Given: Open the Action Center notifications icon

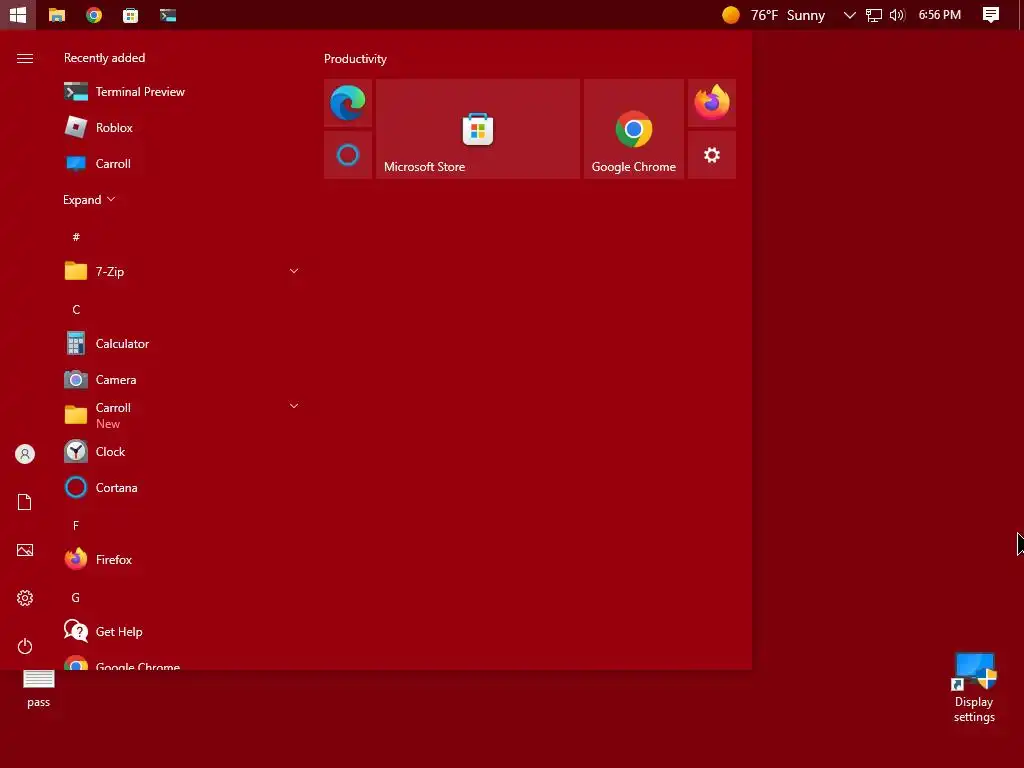Looking at the screenshot, I should click(x=991, y=14).
